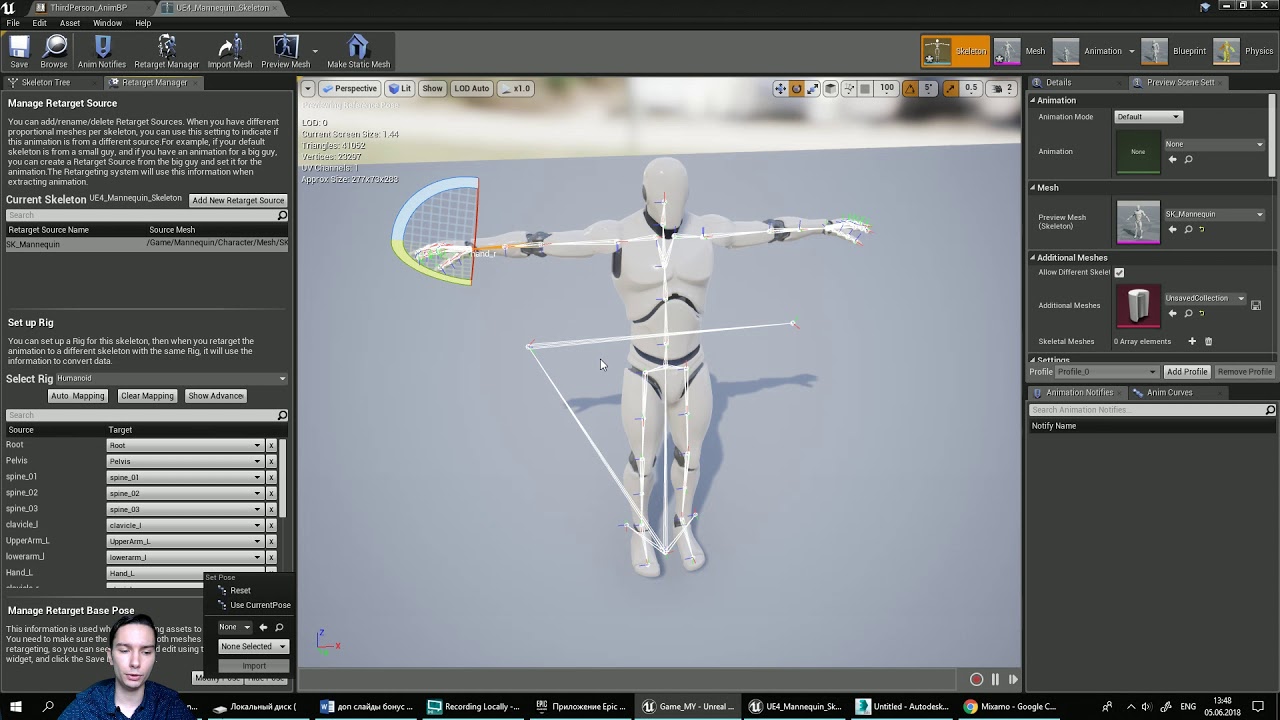
Task: Open the Asset menu
Action: tap(70, 23)
